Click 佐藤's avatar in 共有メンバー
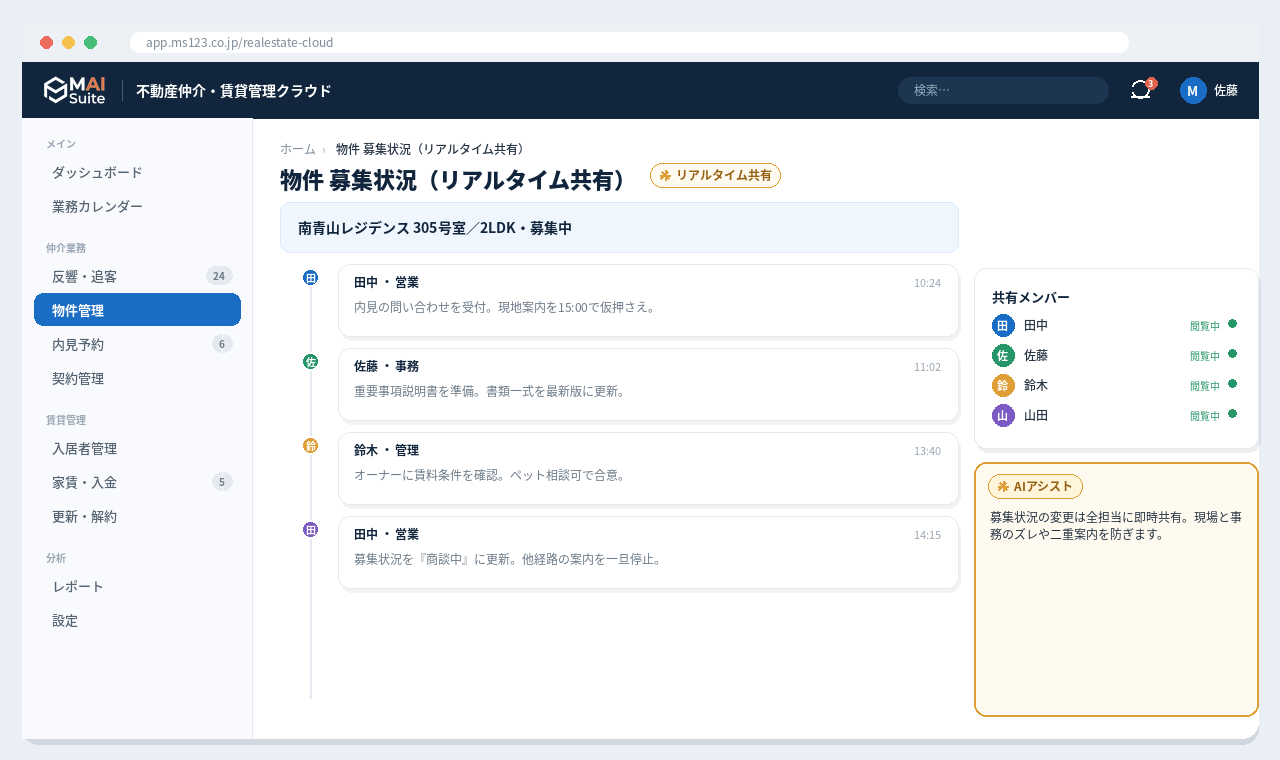Screen dimensions: 1280x760 coord(1003,355)
